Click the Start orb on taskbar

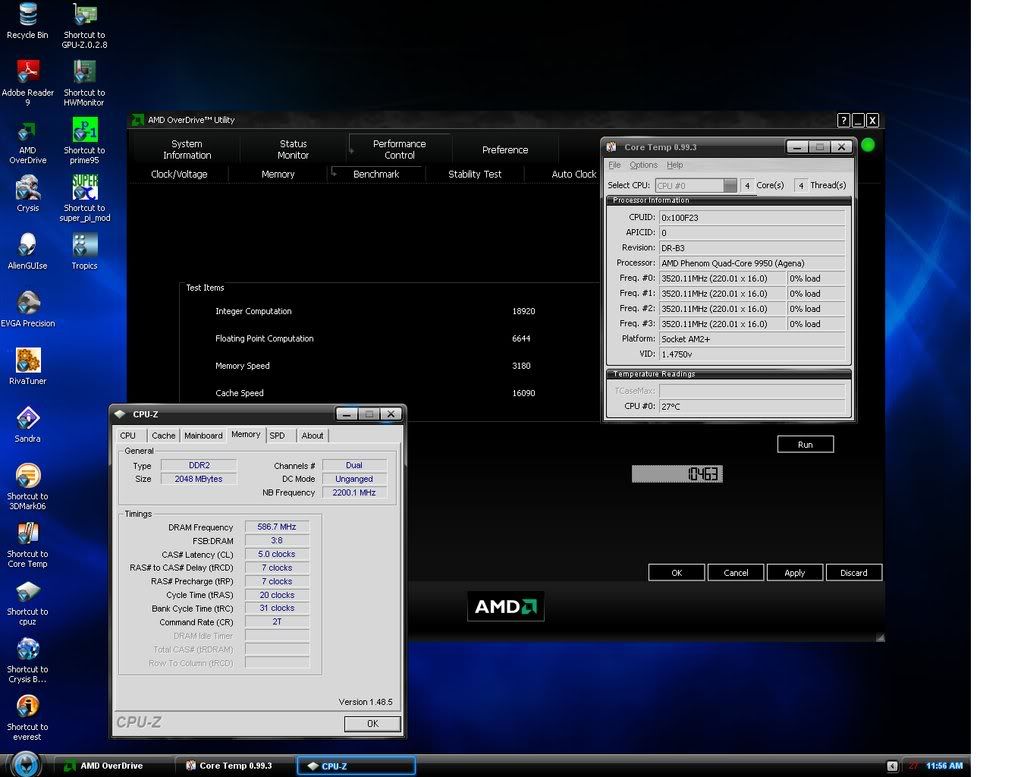pyautogui.click(x=27, y=765)
